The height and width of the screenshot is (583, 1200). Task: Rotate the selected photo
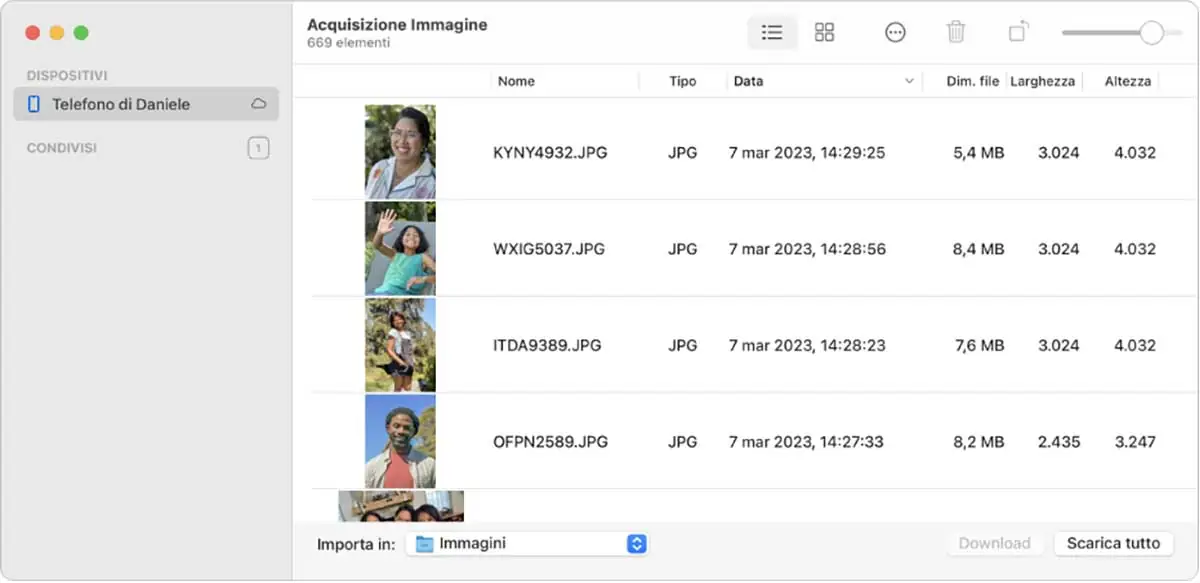point(1018,31)
